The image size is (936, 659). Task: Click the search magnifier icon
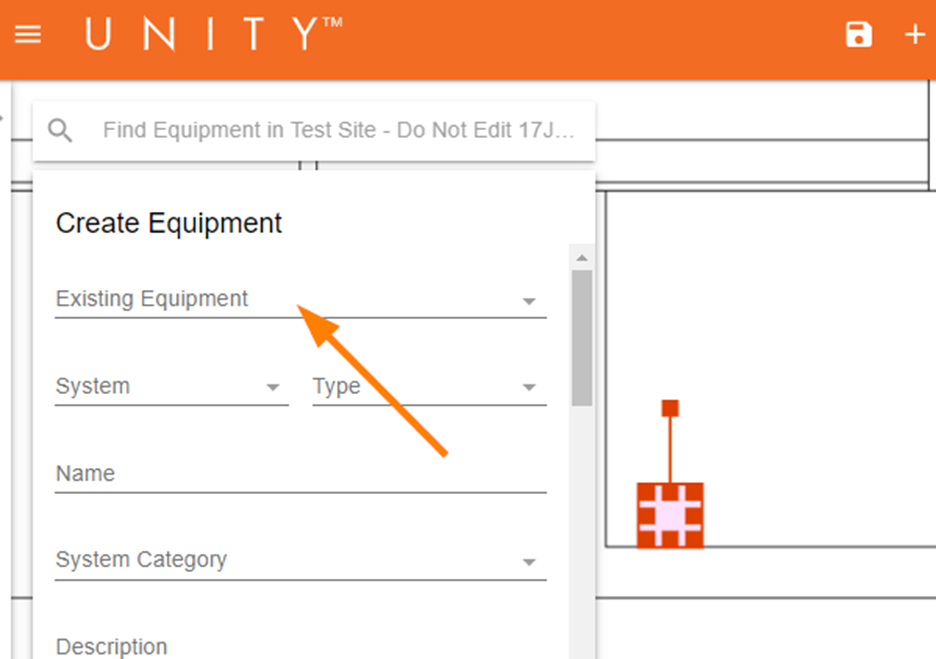coord(60,130)
